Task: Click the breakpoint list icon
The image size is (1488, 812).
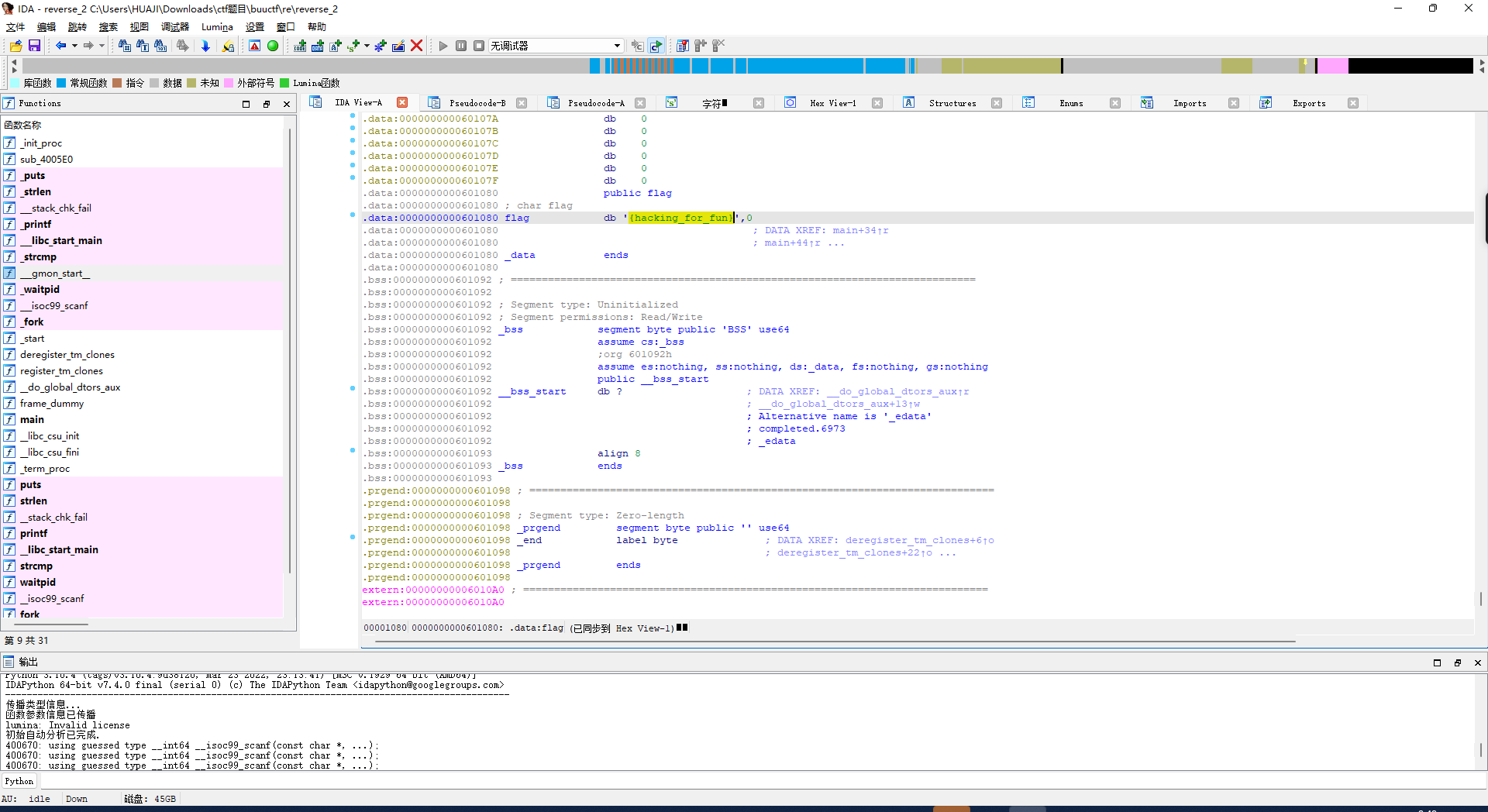Action: 683,46
